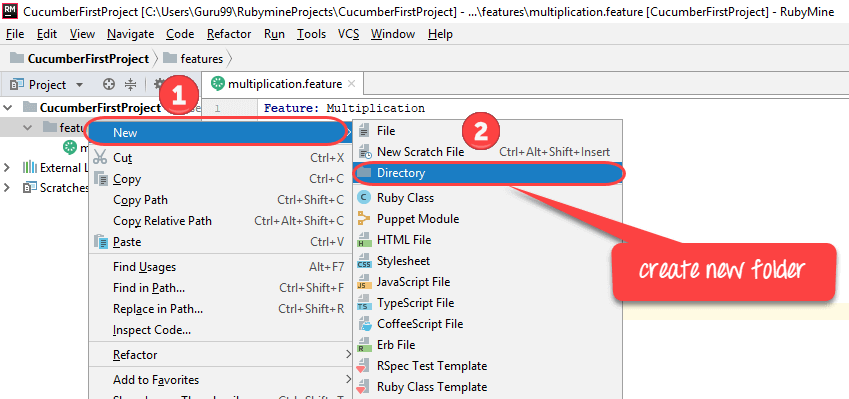Screen dimensions: 849x399
Task: Click the scroll-from-source target icon
Action: [x=109, y=84]
